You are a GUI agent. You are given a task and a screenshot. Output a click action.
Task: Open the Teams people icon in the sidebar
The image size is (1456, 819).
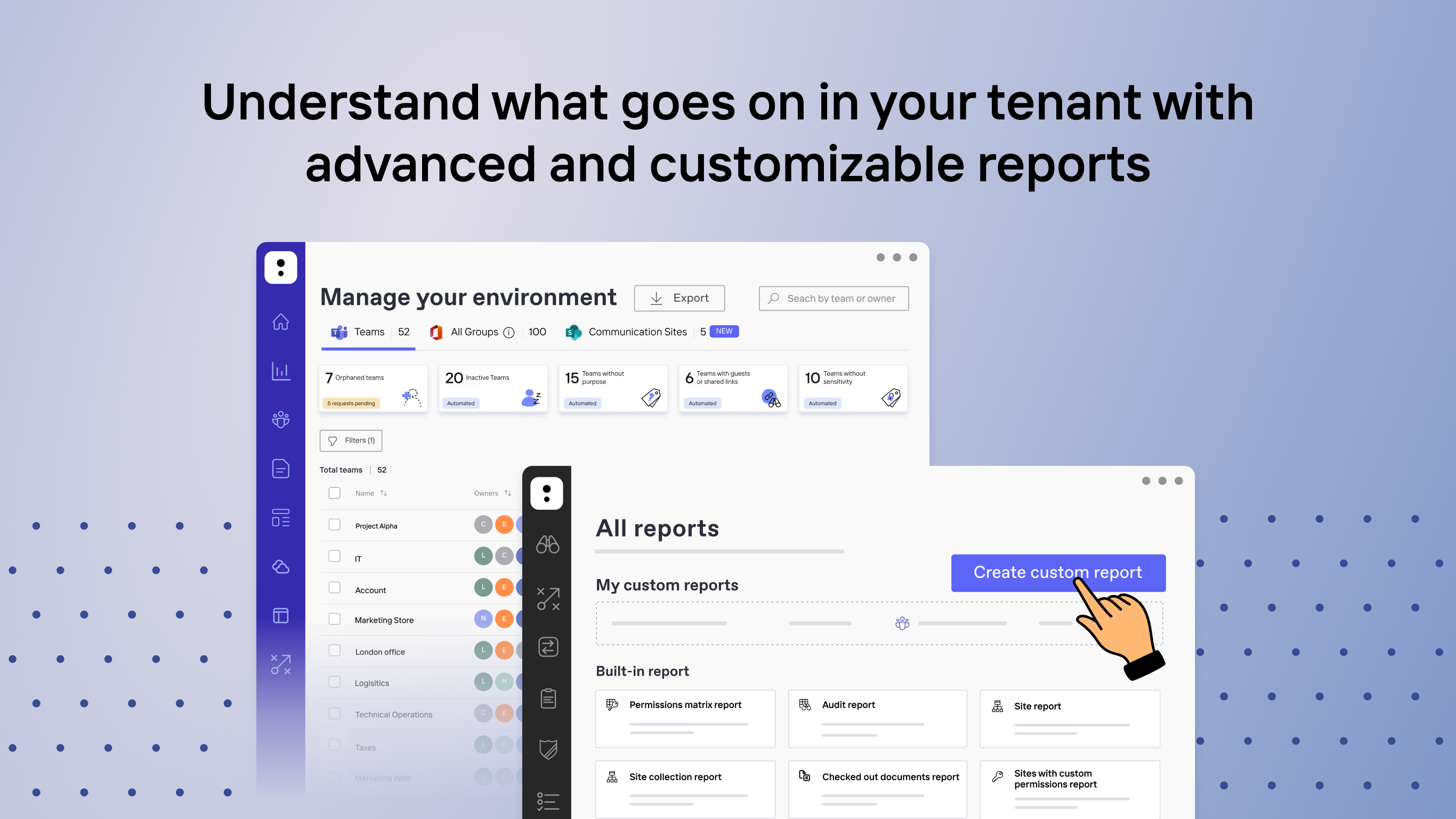tap(281, 419)
